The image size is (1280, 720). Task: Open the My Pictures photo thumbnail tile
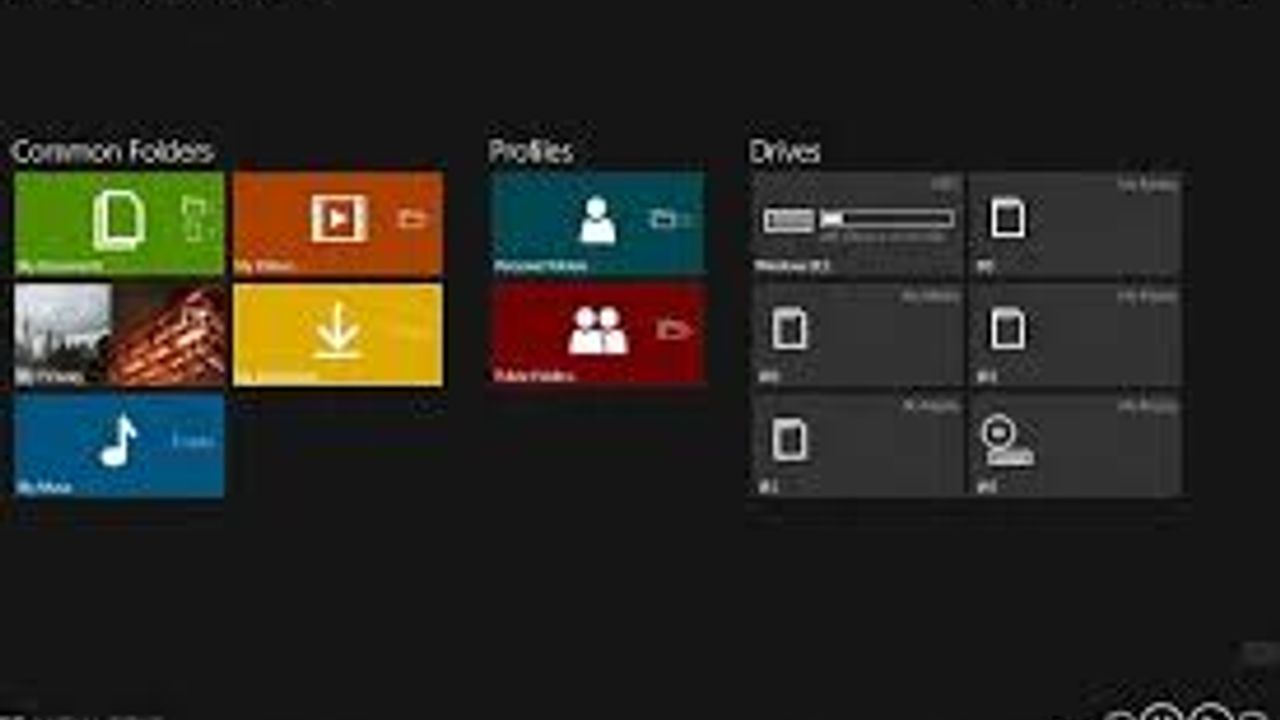tap(119, 335)
